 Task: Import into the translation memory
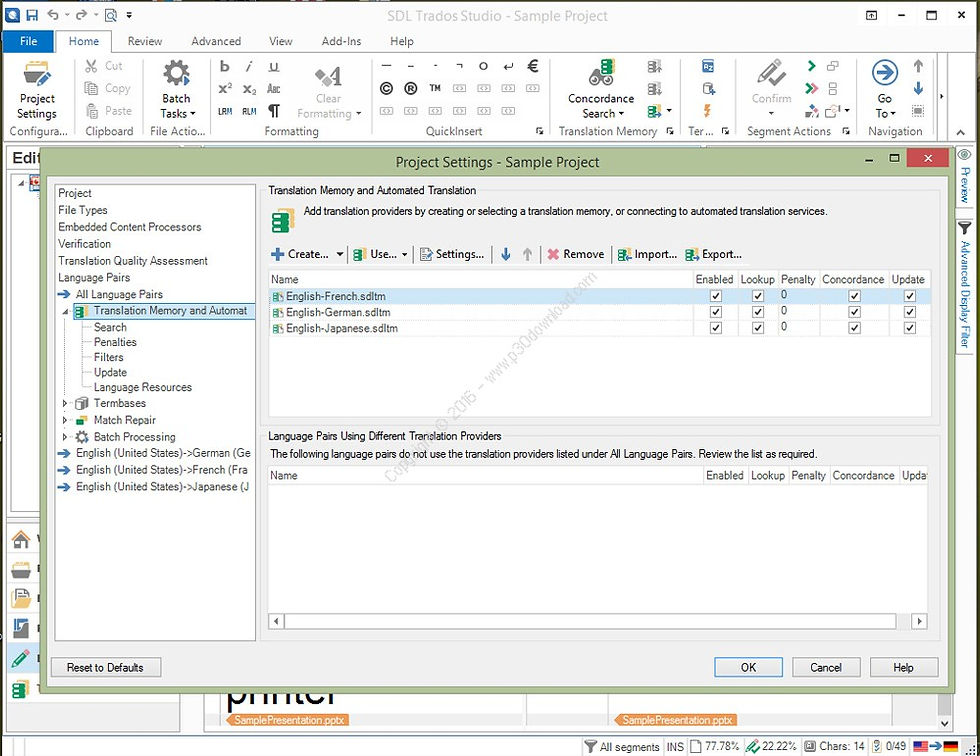pos(647,254)
